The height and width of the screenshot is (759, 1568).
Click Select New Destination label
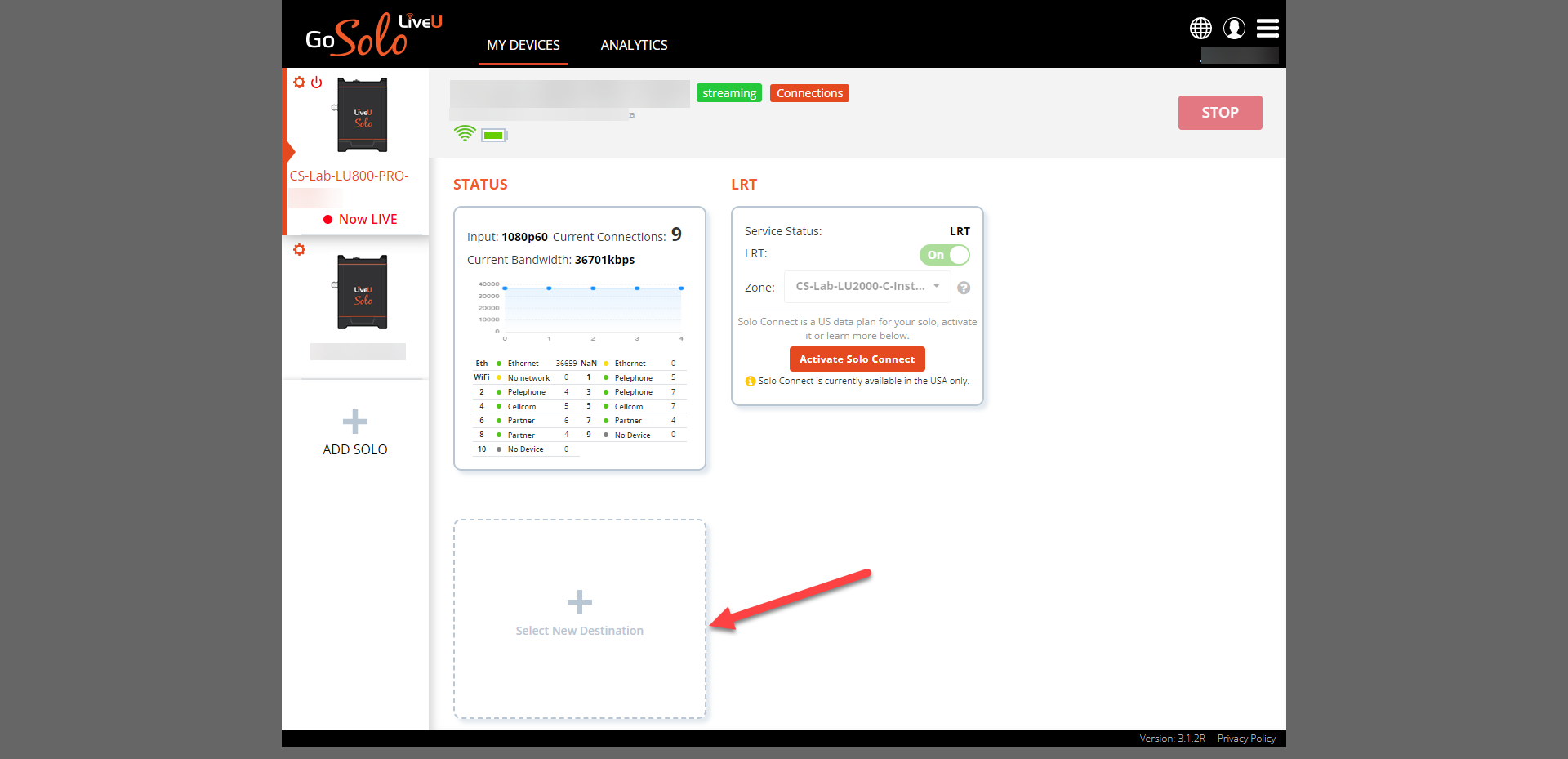tap(580, 631)
